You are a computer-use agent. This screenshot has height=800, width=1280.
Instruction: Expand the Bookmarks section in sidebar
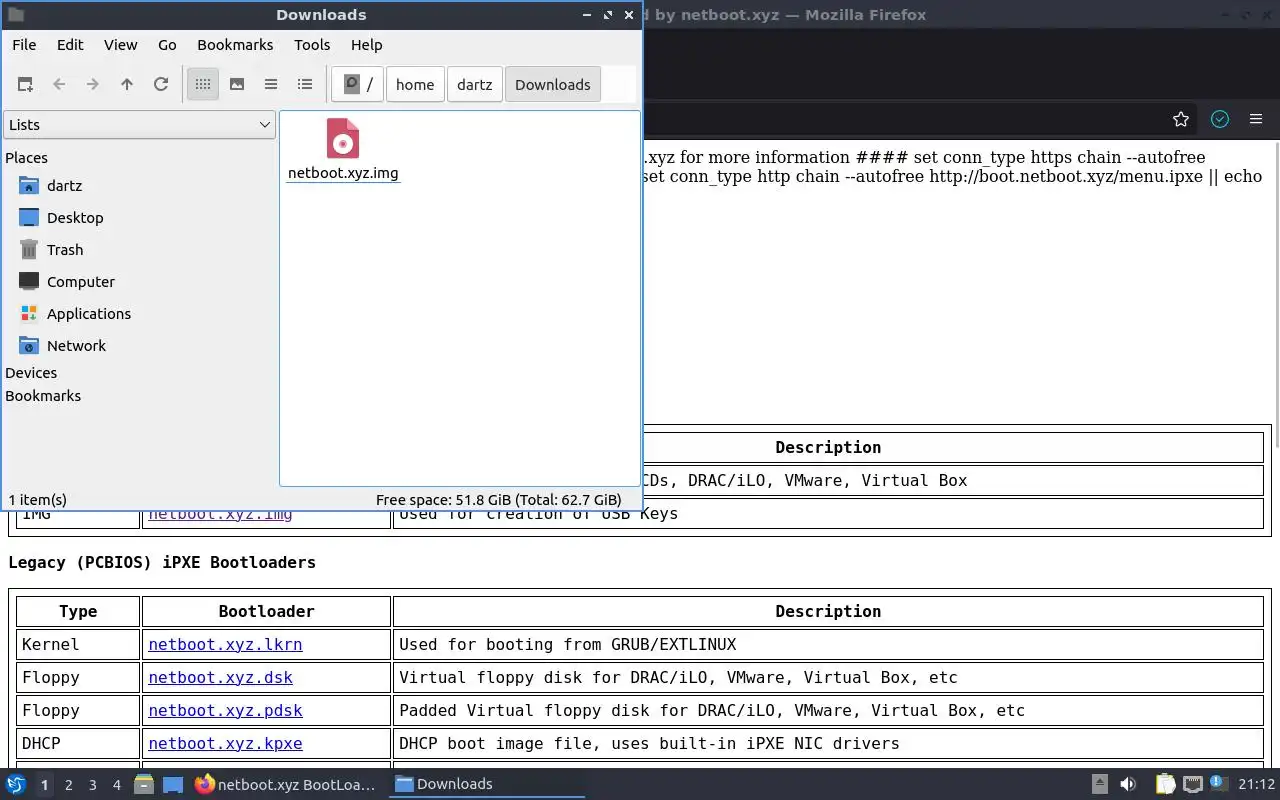pos(43,396)
